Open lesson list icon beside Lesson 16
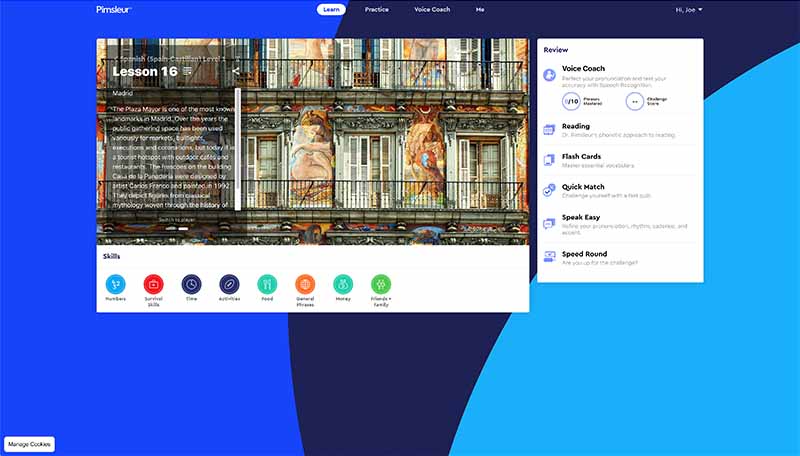This screenshot has width=800, height=456. [x=188, y=71]
